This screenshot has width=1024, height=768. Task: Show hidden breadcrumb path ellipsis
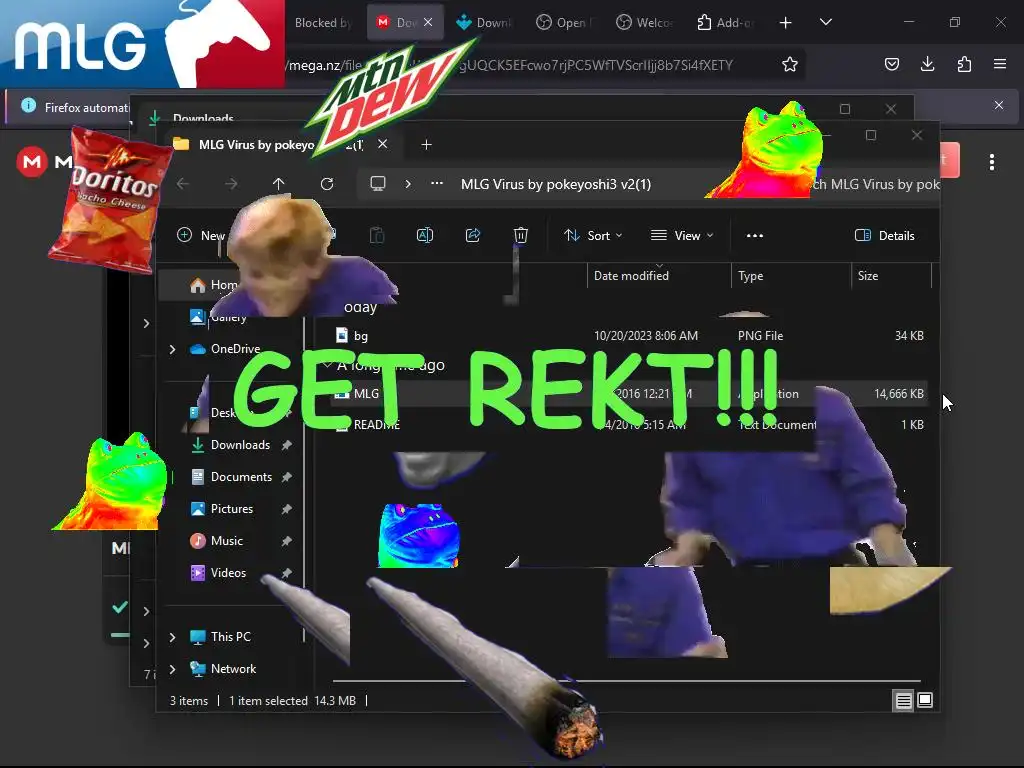point(437,184)
